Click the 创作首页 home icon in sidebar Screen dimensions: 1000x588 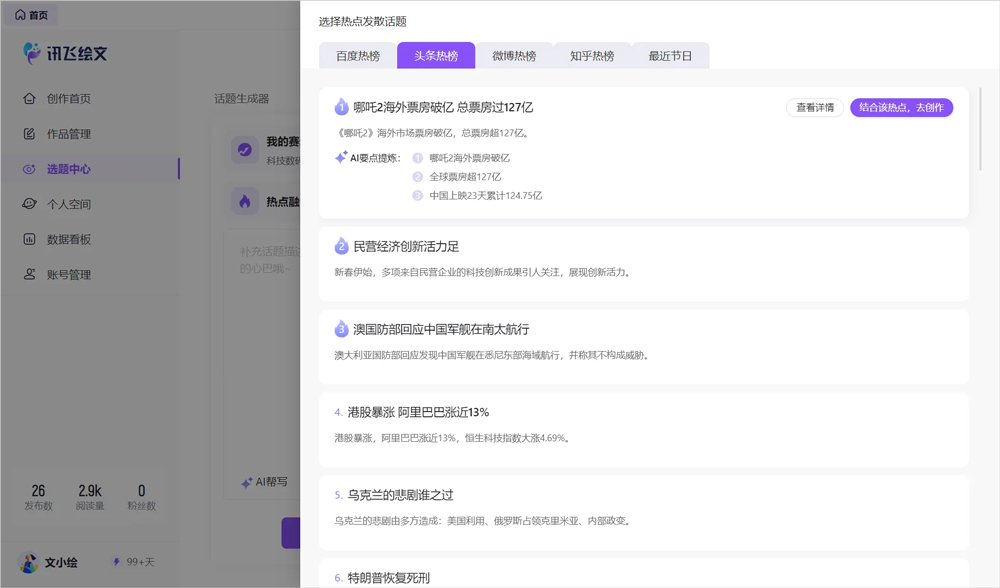pos(30,99)
